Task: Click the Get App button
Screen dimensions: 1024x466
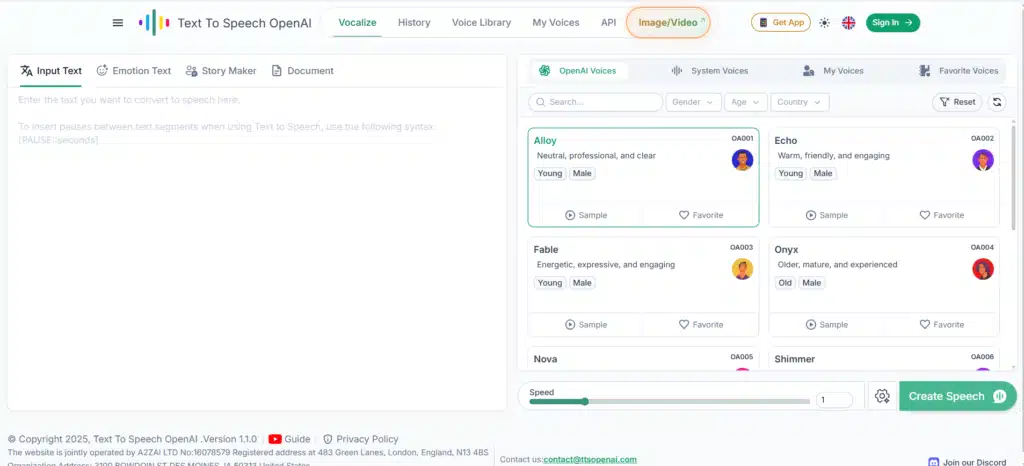Action: coord(780,22)
